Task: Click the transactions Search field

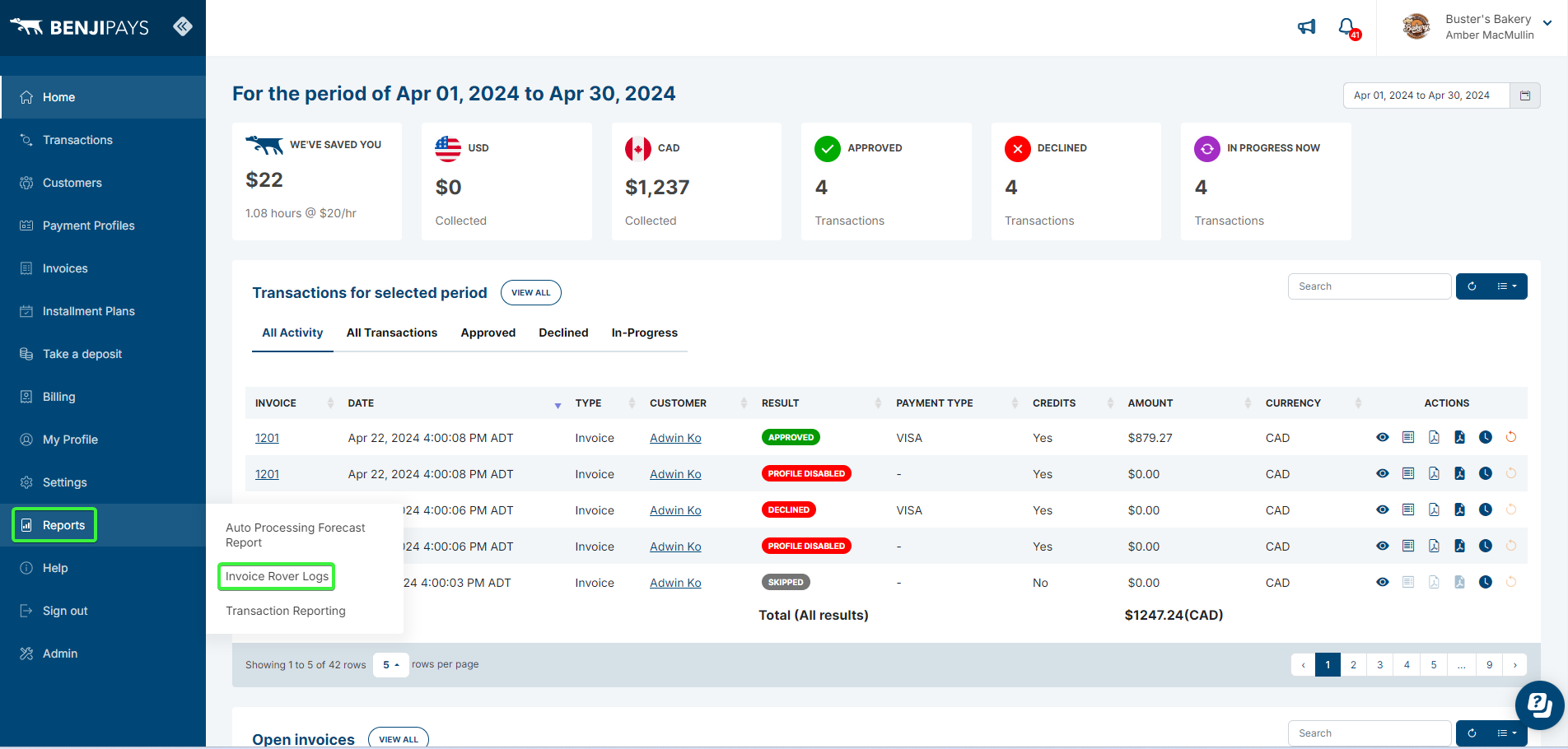Action: point(1370,286)
